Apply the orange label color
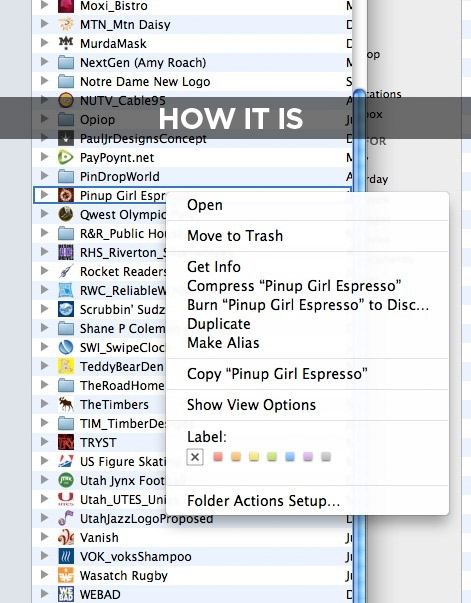 236,456
